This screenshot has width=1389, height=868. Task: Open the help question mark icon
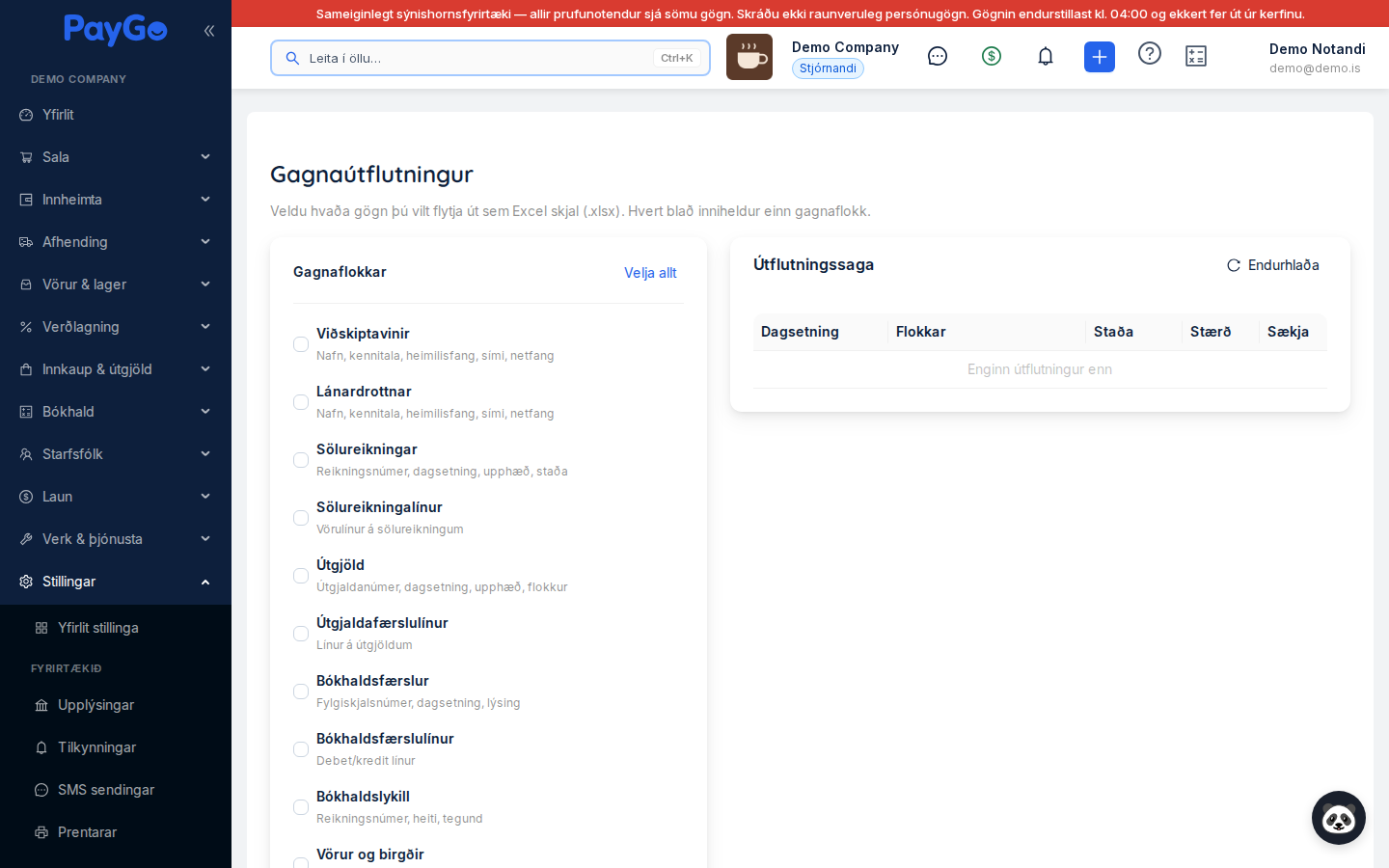(x=1150, y=53)
